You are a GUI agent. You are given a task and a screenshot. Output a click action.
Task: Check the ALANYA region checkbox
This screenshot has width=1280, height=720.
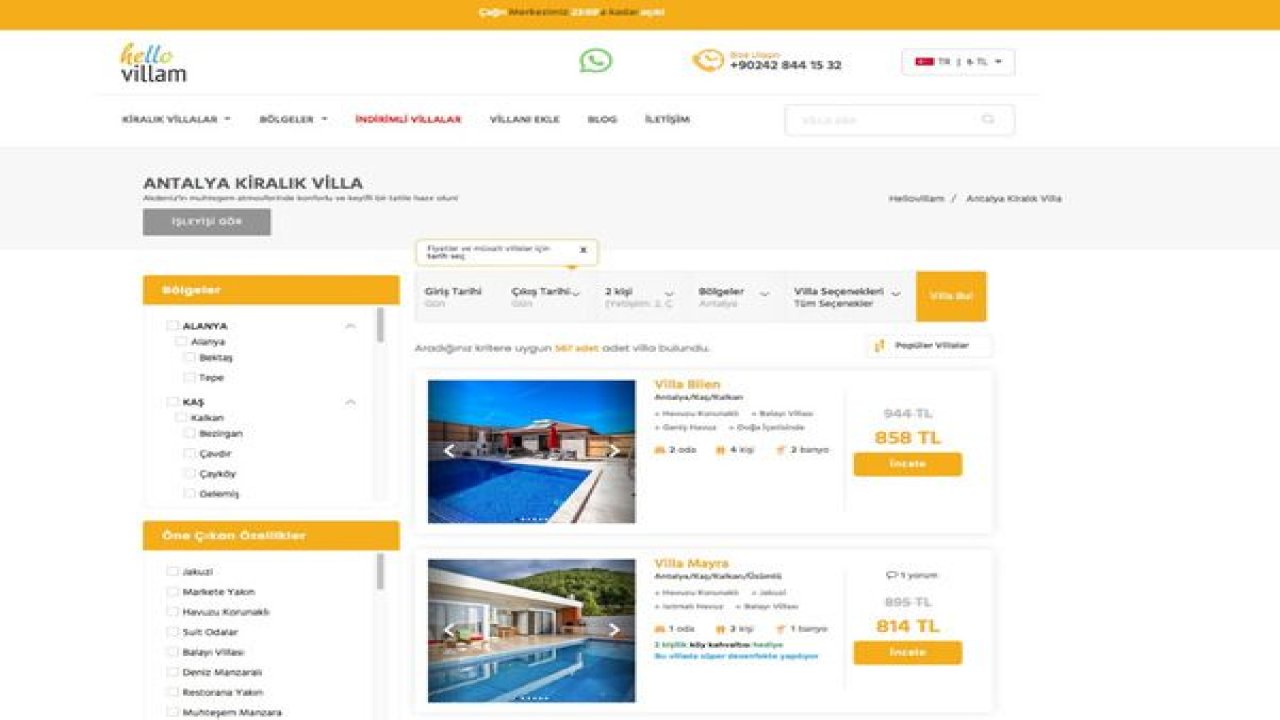(173, 326)
